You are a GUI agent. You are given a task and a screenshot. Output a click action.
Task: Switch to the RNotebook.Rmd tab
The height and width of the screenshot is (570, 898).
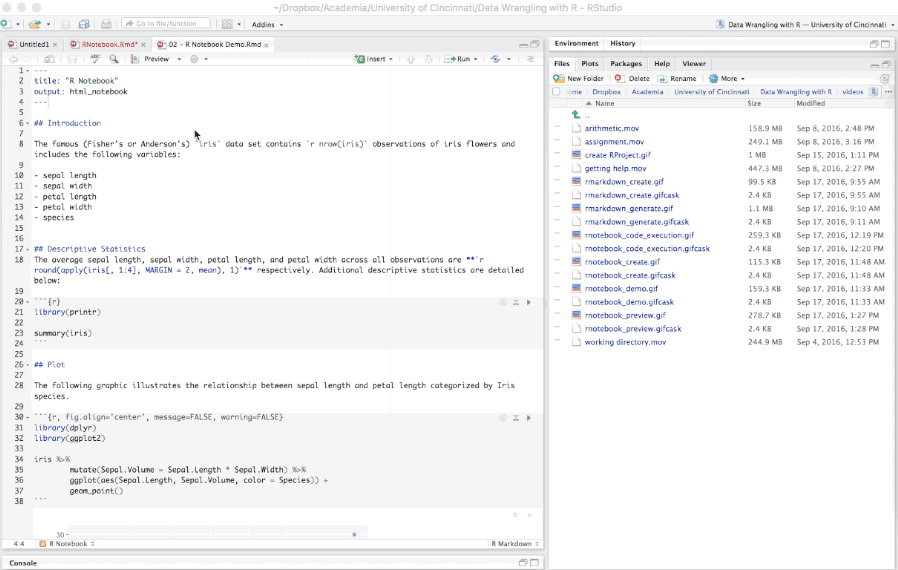[109, 44]
